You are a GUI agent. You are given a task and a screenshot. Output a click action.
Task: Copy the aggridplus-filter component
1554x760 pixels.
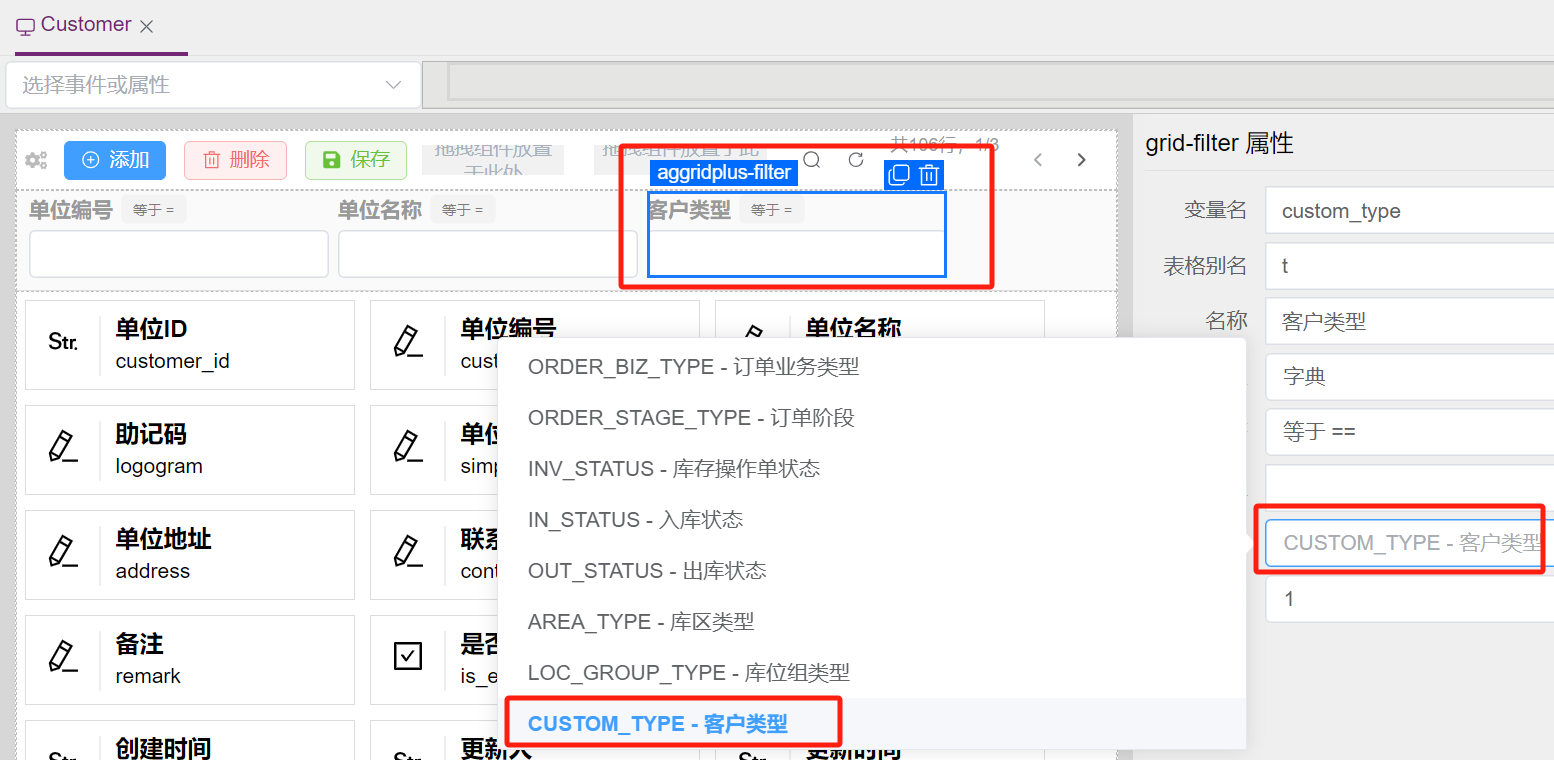coord(899,175)
